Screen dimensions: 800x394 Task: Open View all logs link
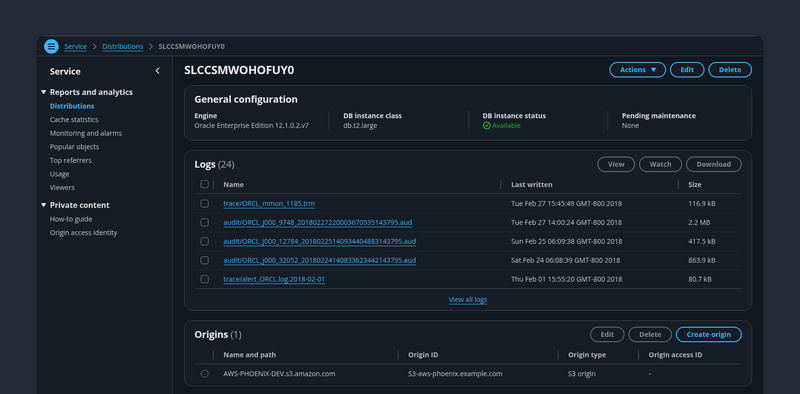468,300
